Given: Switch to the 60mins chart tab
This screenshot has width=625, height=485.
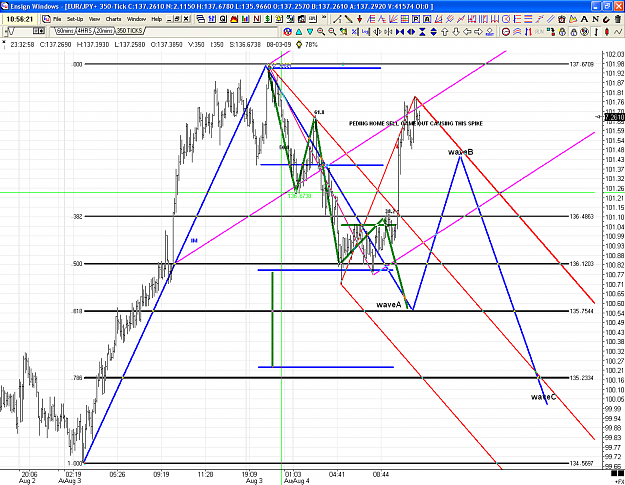Looking at the screenshot, I should pos(65,31).
